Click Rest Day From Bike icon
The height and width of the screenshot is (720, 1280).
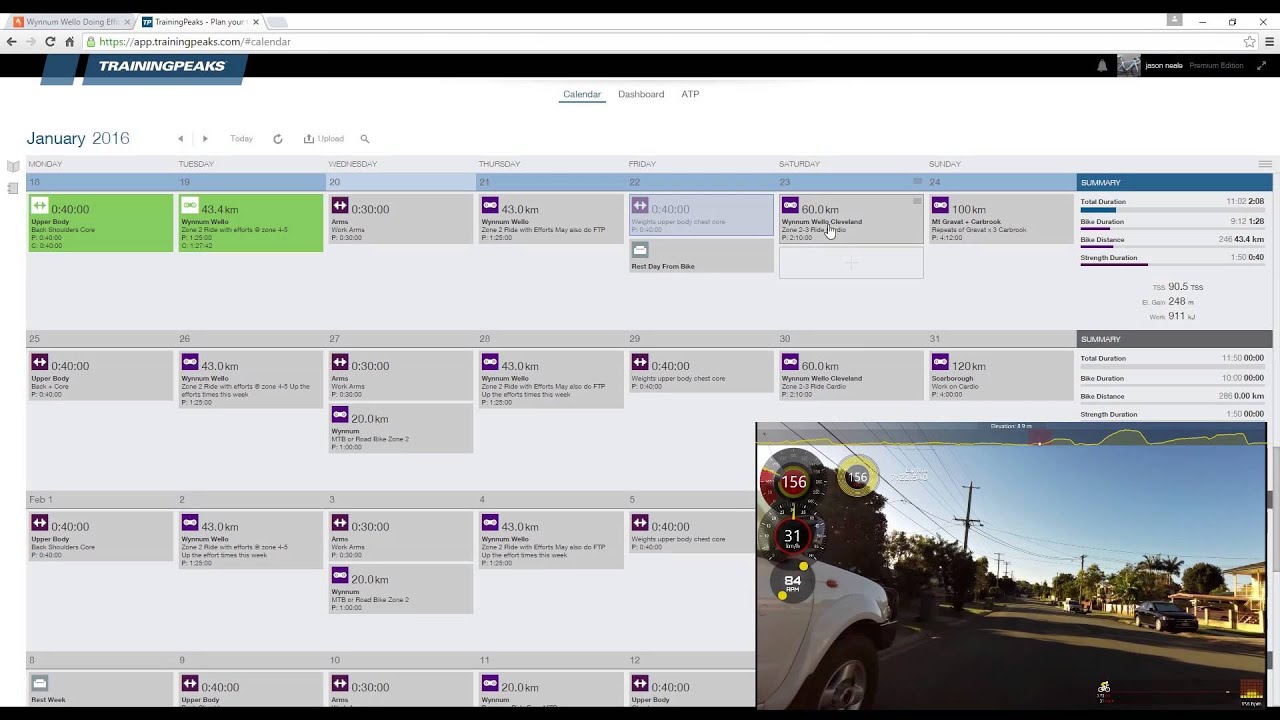[x=640, y=250]
